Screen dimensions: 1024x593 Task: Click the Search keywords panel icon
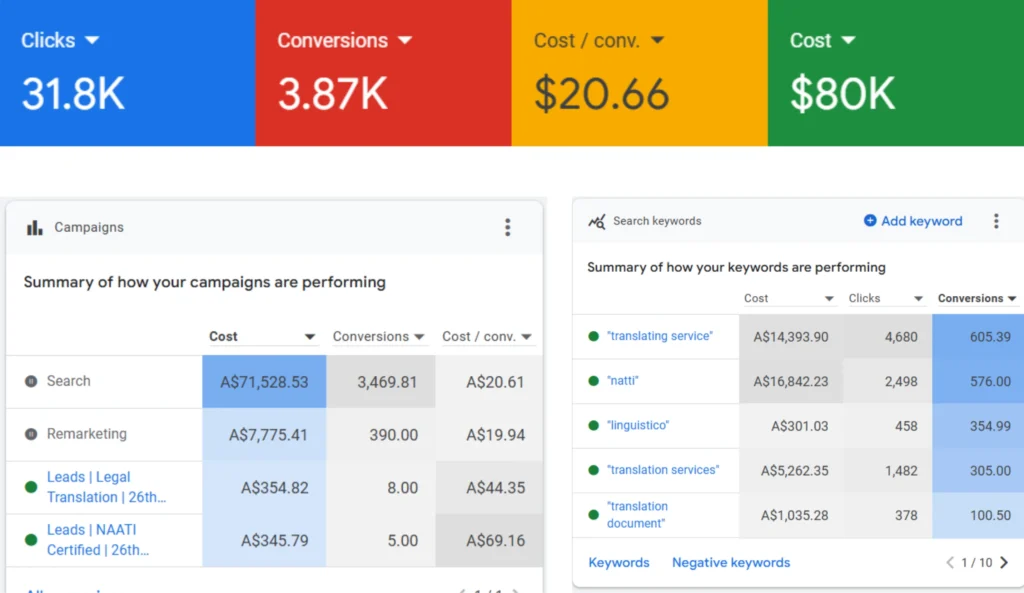597,222
